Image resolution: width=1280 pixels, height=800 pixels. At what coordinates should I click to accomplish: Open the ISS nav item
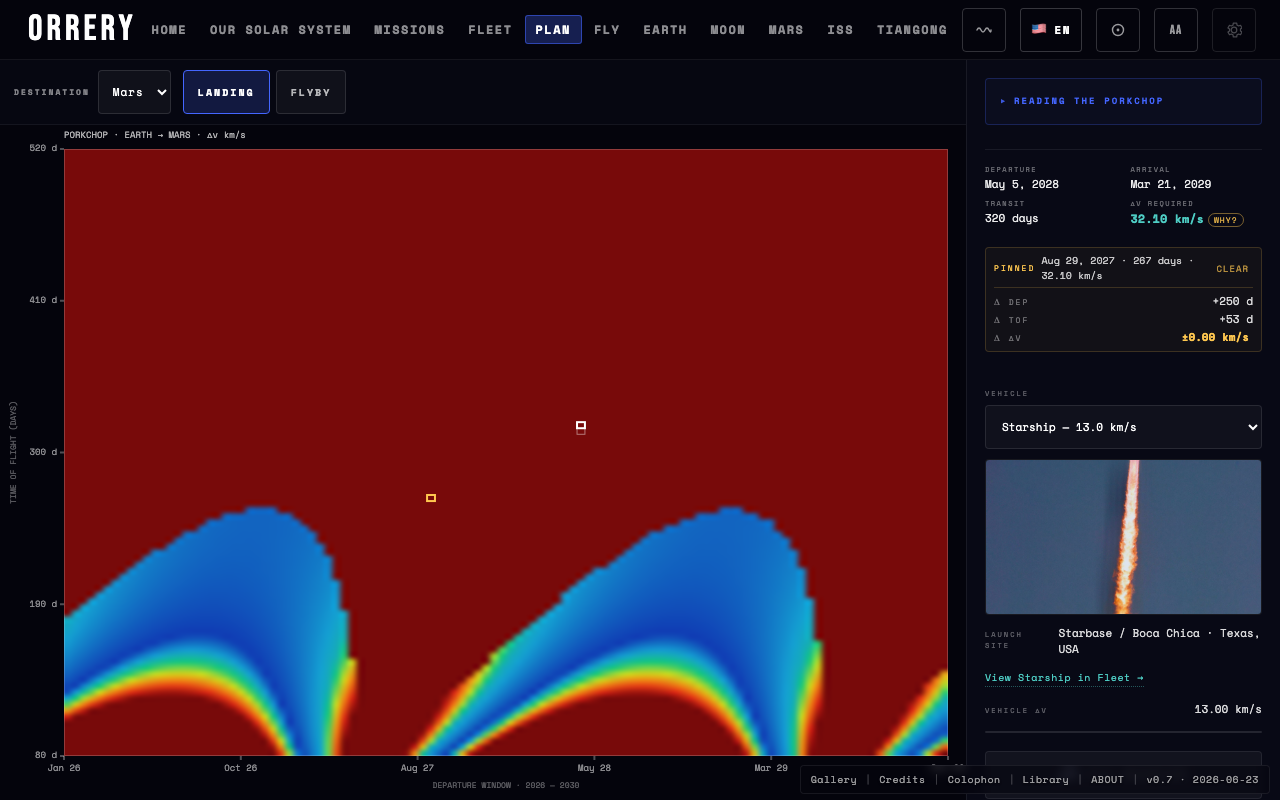tap(840, 30)
